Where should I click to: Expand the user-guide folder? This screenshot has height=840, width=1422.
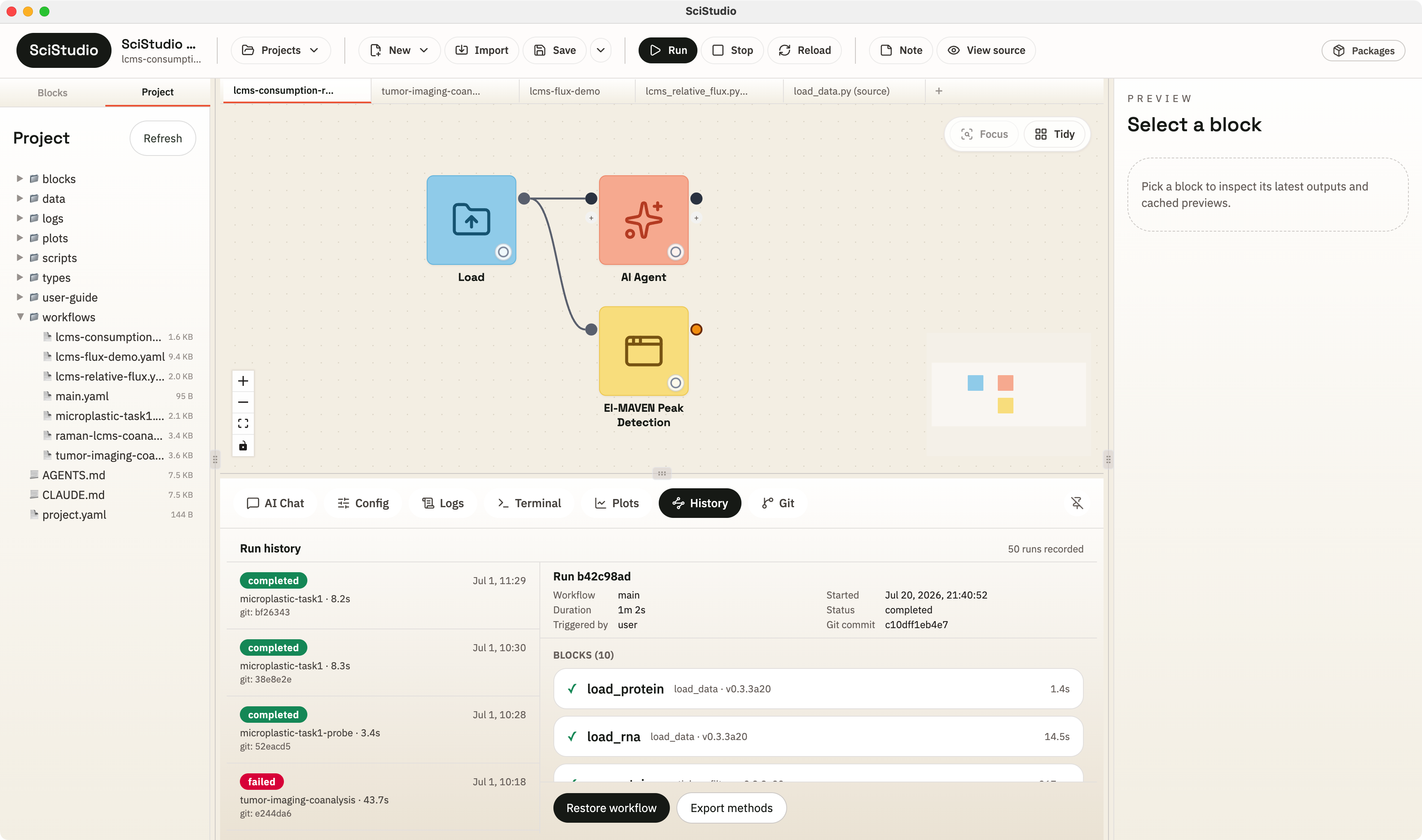[20, 298]
